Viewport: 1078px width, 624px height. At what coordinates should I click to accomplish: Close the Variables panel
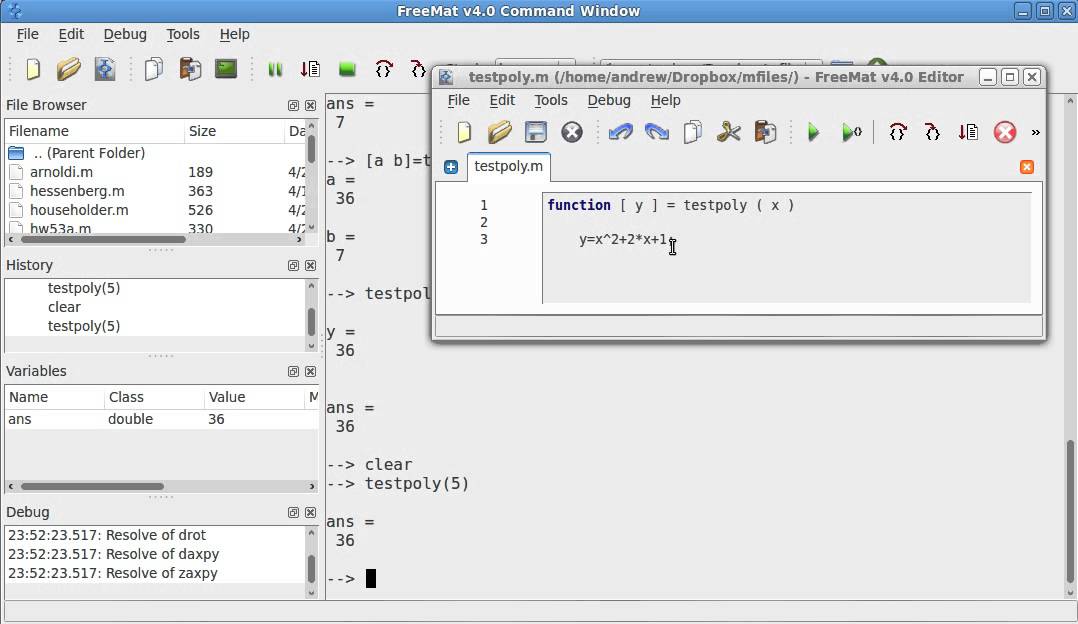tap(310, 371)
